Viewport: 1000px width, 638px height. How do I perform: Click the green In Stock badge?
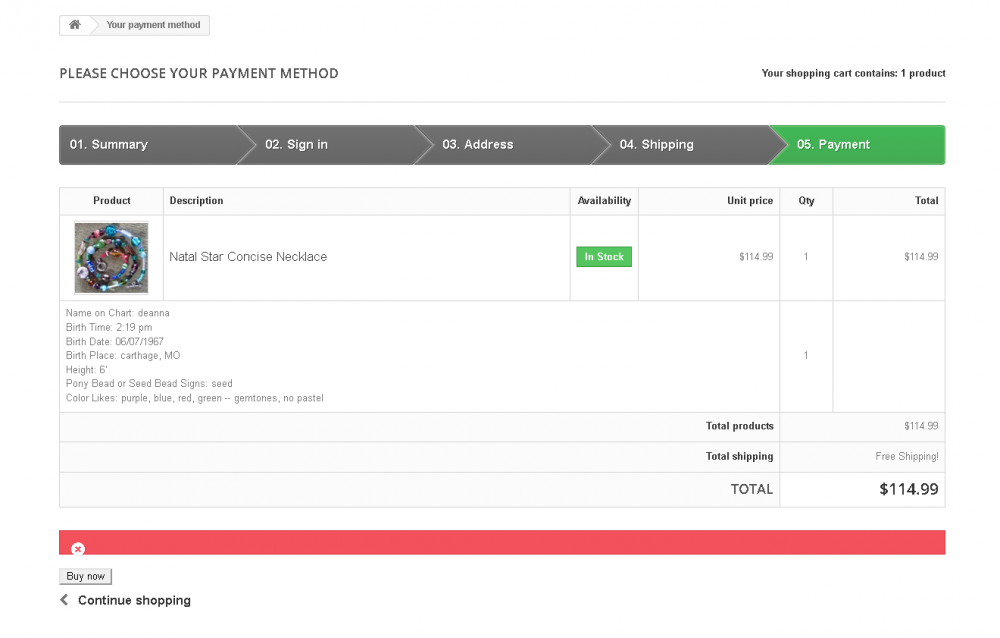[x=604, y=257]
